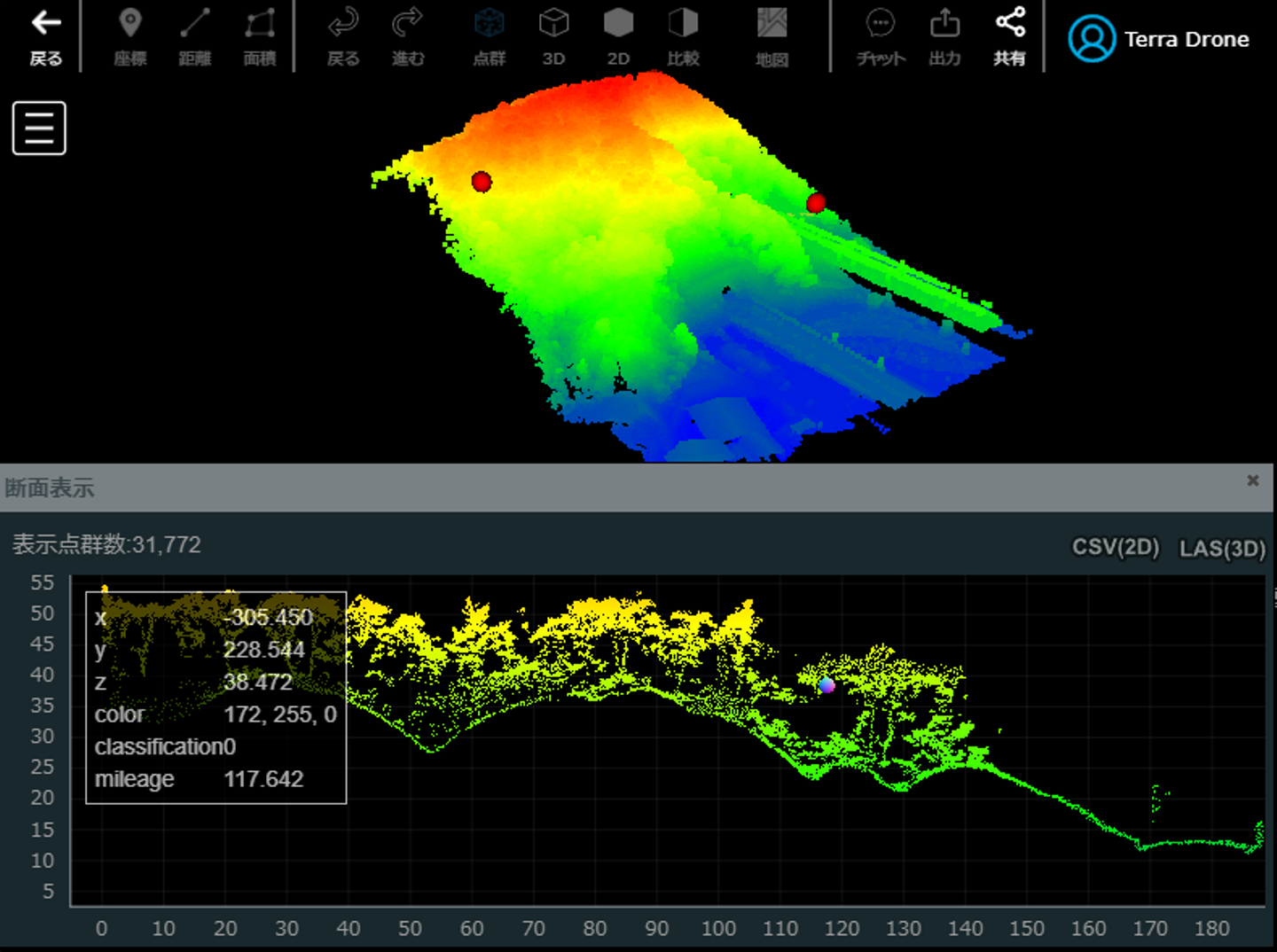Open the chat チャット panel
This screenshot has width=1277, height=952.
point(881,37)
